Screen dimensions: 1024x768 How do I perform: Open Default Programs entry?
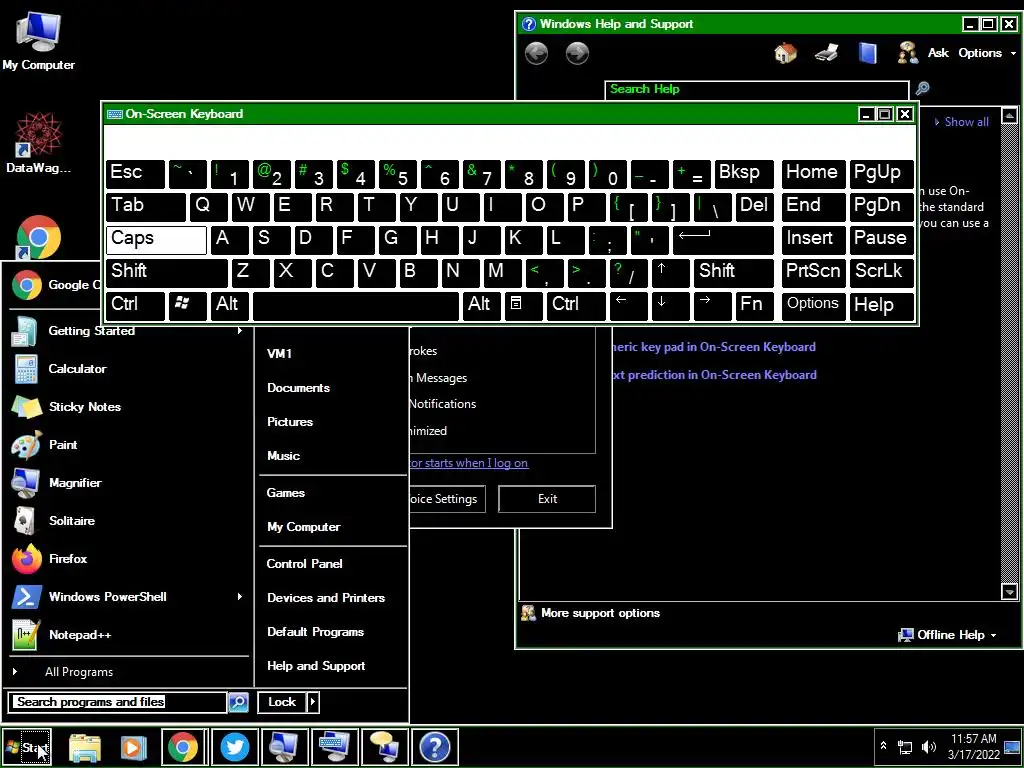[315, 632]
